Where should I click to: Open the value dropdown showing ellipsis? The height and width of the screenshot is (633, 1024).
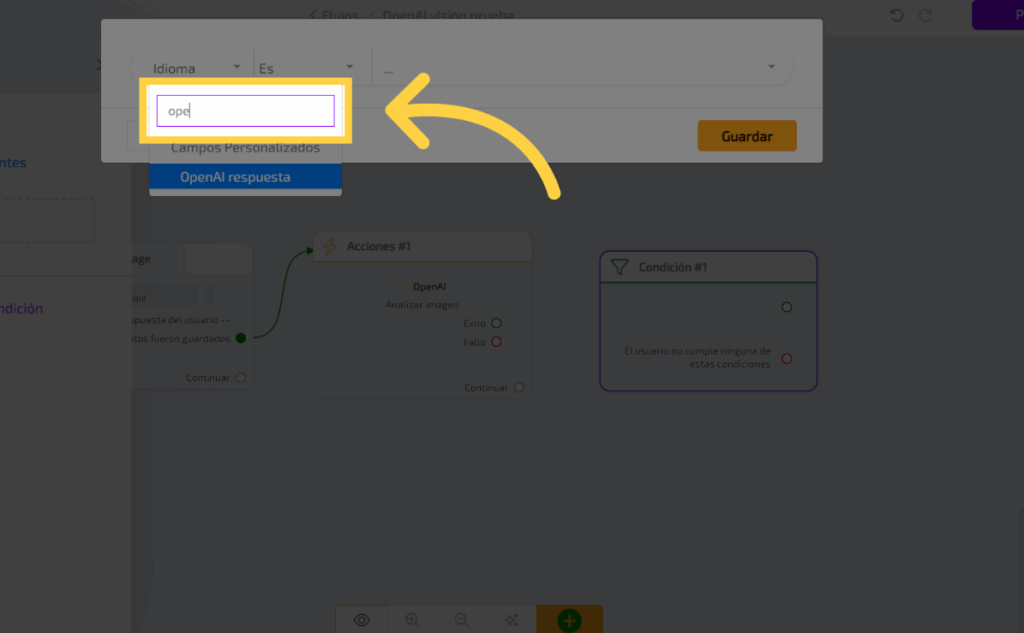click(x=581, y=67)
